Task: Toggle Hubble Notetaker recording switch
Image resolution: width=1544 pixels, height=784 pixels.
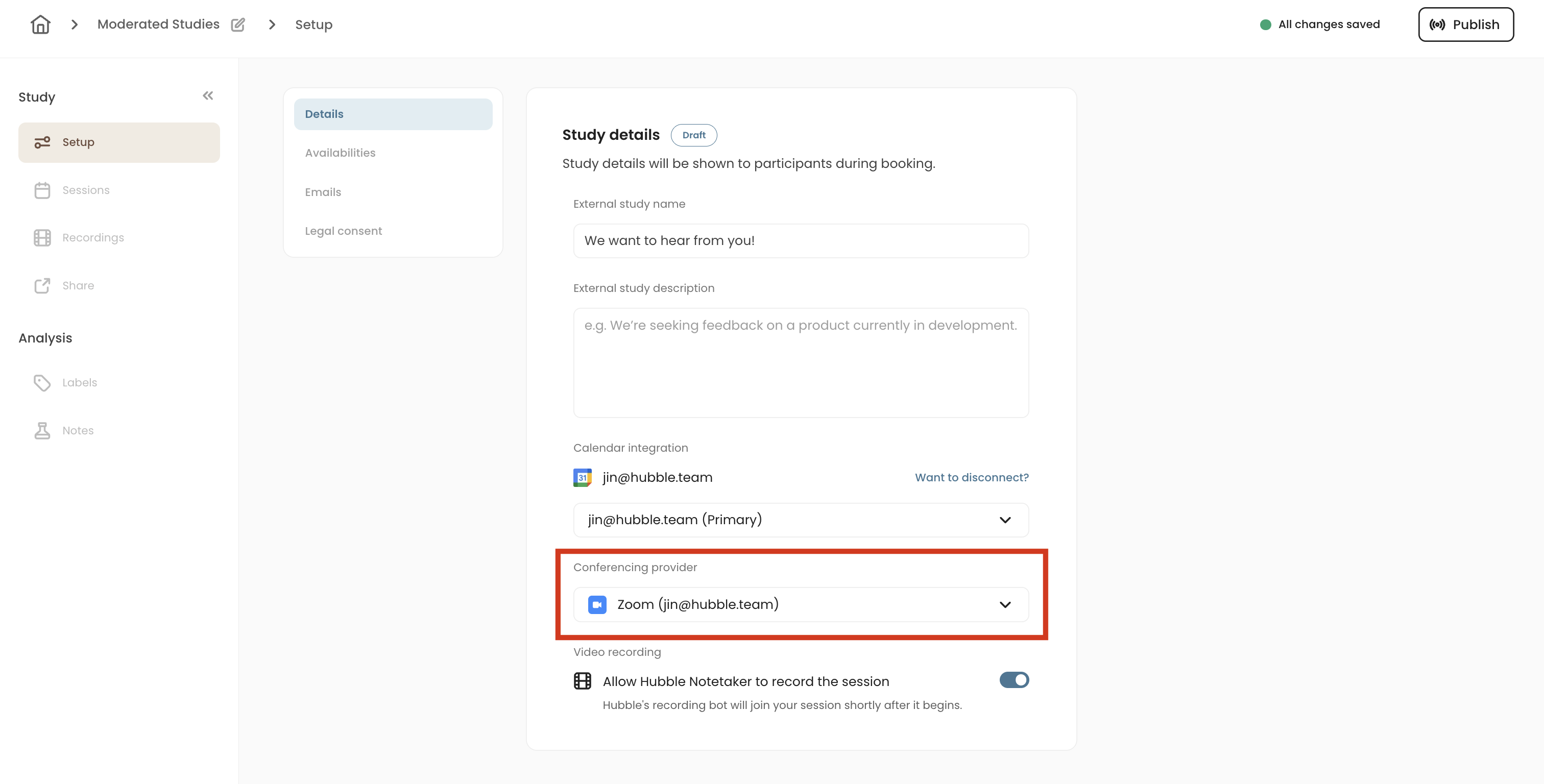Action: tap(1014, 680)
